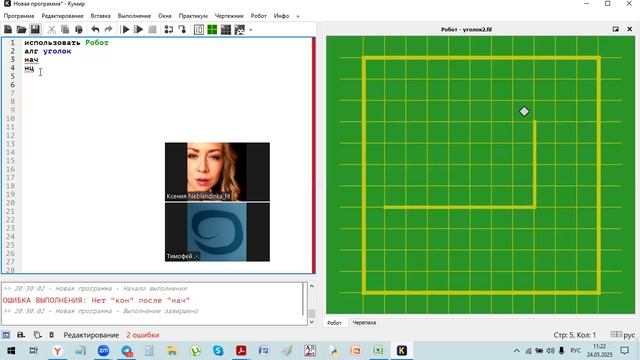
Task: Detach the Robot field panel
Action: tap(616, 29)
